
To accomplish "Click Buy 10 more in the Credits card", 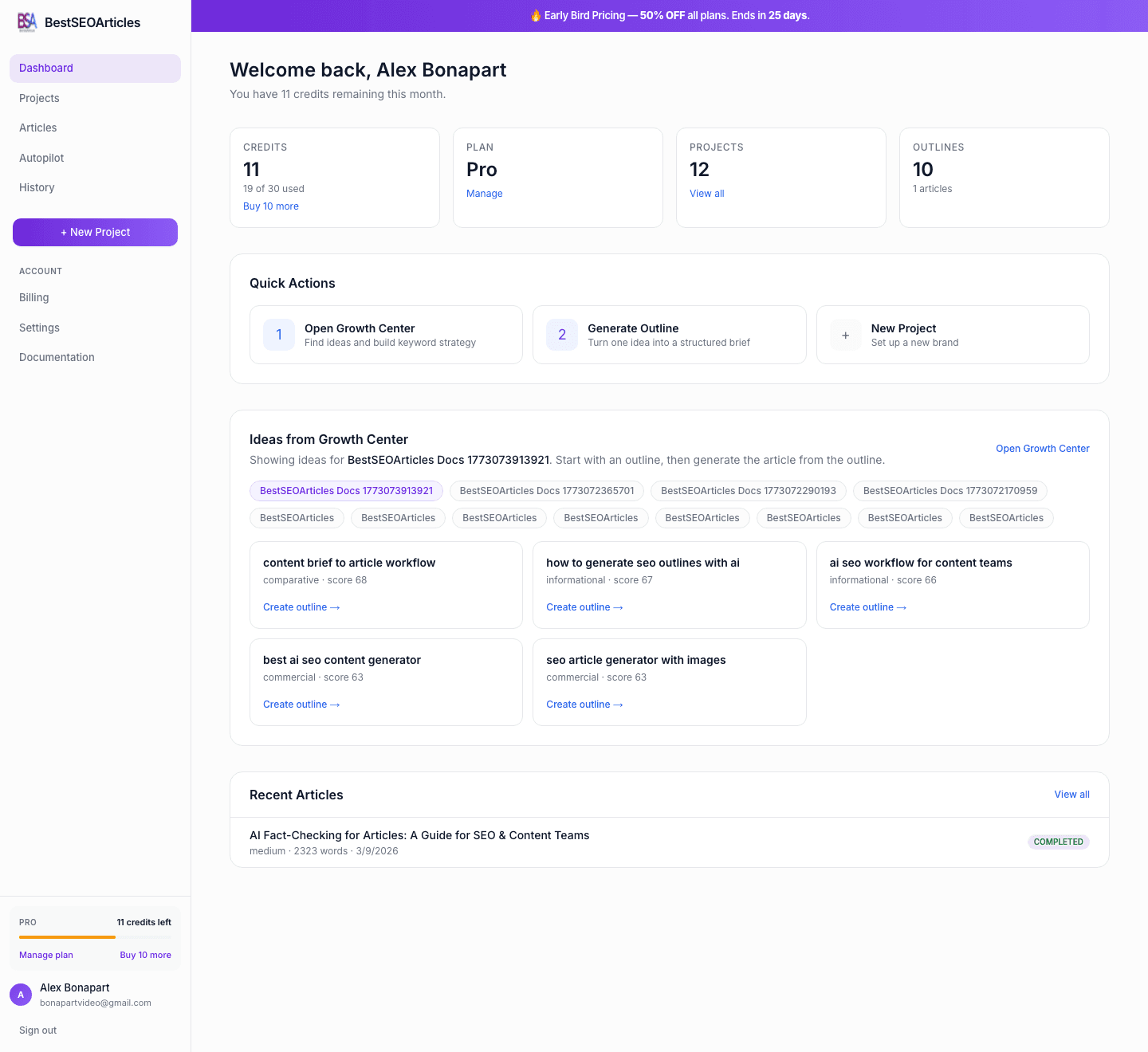I will [270, 206].
